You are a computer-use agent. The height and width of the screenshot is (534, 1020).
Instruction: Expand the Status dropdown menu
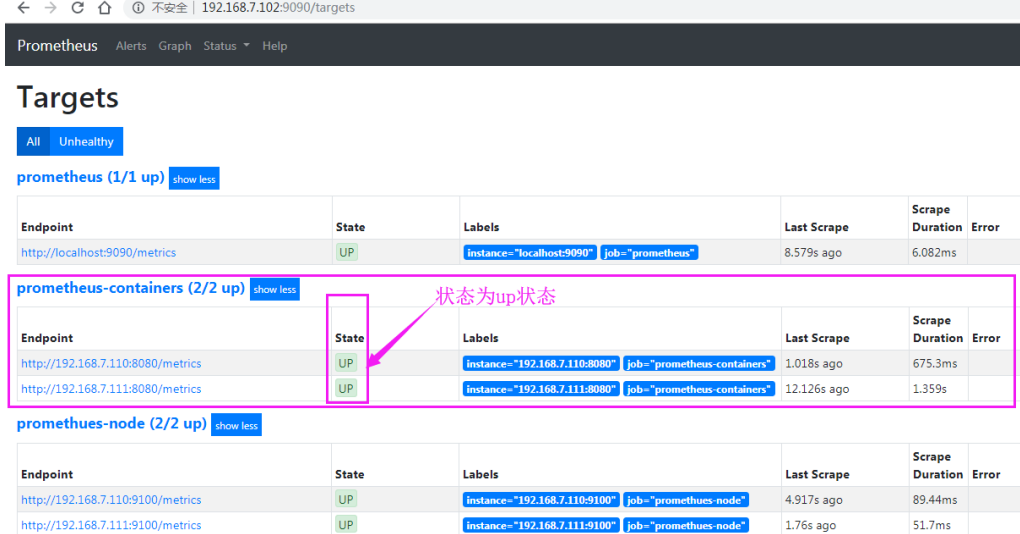[x=226, y=46]
